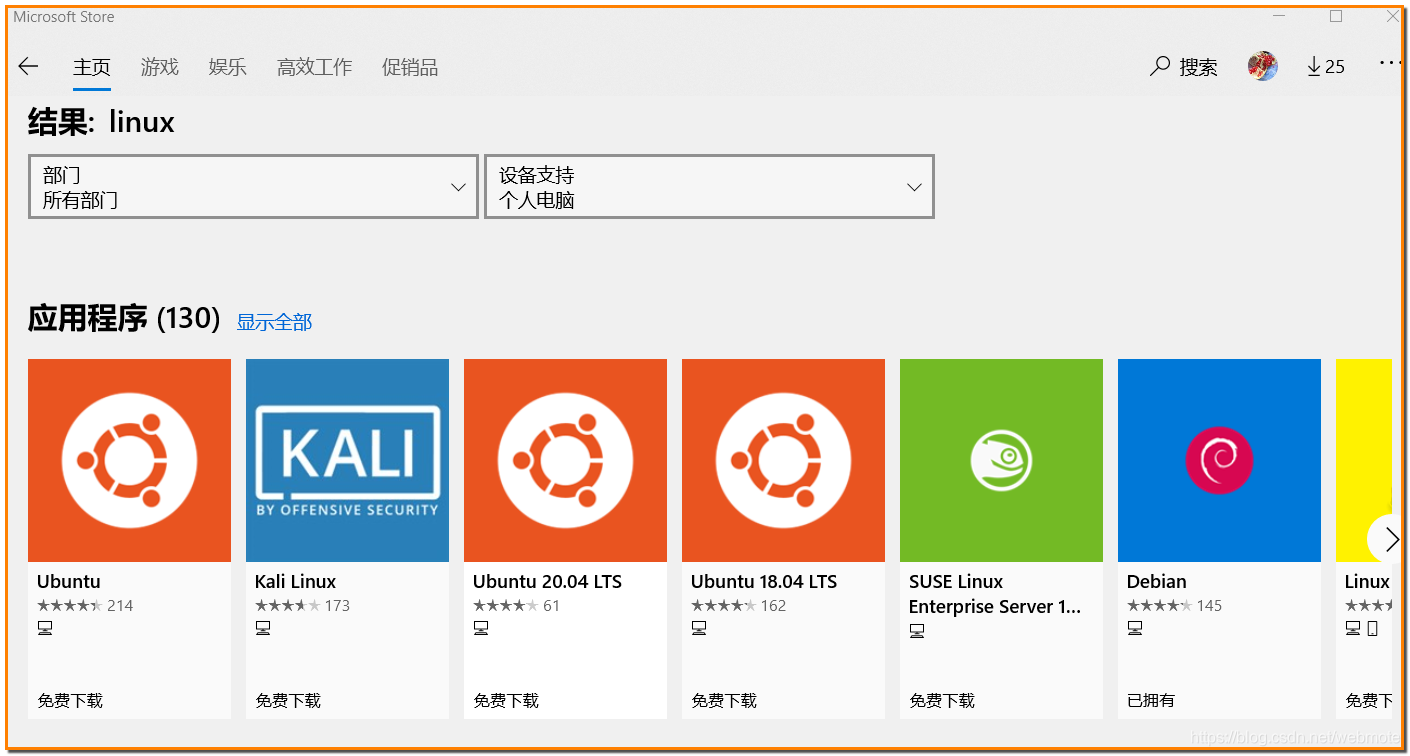Image resolution: width=1410 pixels, height=756 pixels.
Task: Minimize the Microsoft Store window
Action: point(1279,16)
